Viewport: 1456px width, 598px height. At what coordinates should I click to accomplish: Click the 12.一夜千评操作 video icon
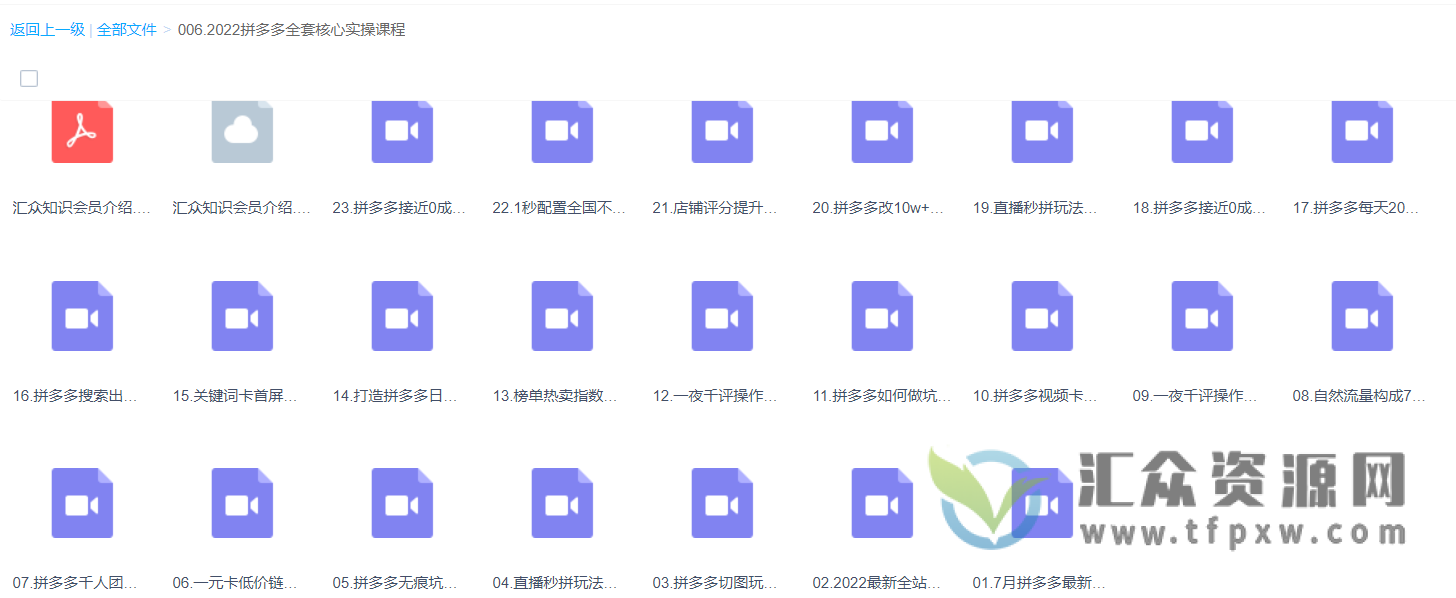click(722, 316)
